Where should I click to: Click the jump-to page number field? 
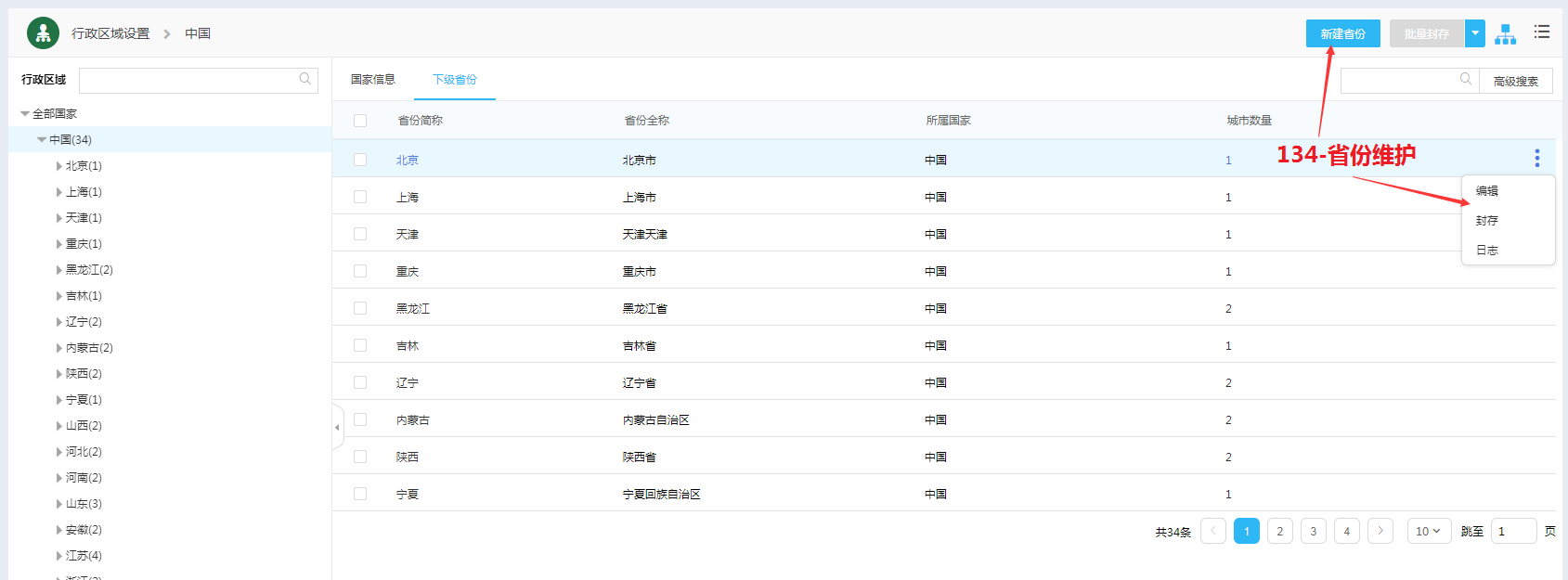point(1512,531)
